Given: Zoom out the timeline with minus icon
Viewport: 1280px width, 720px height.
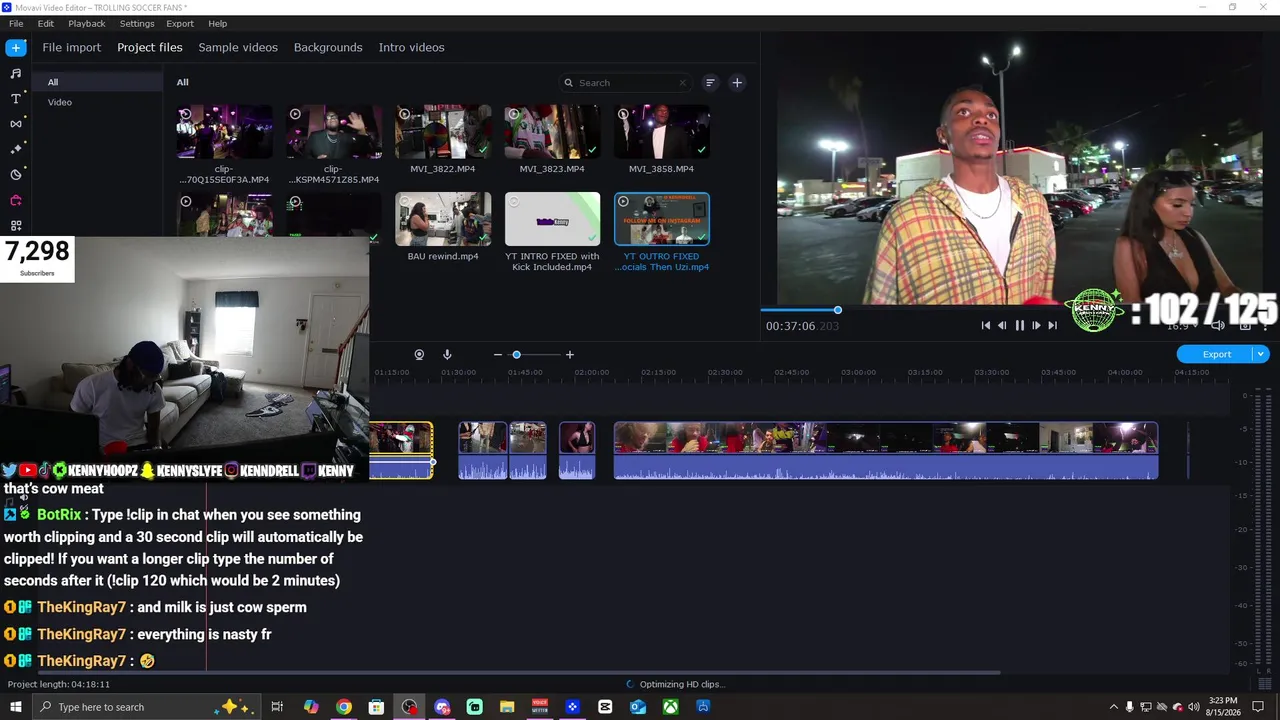Looking at the screenshot, I should (498, 355).
